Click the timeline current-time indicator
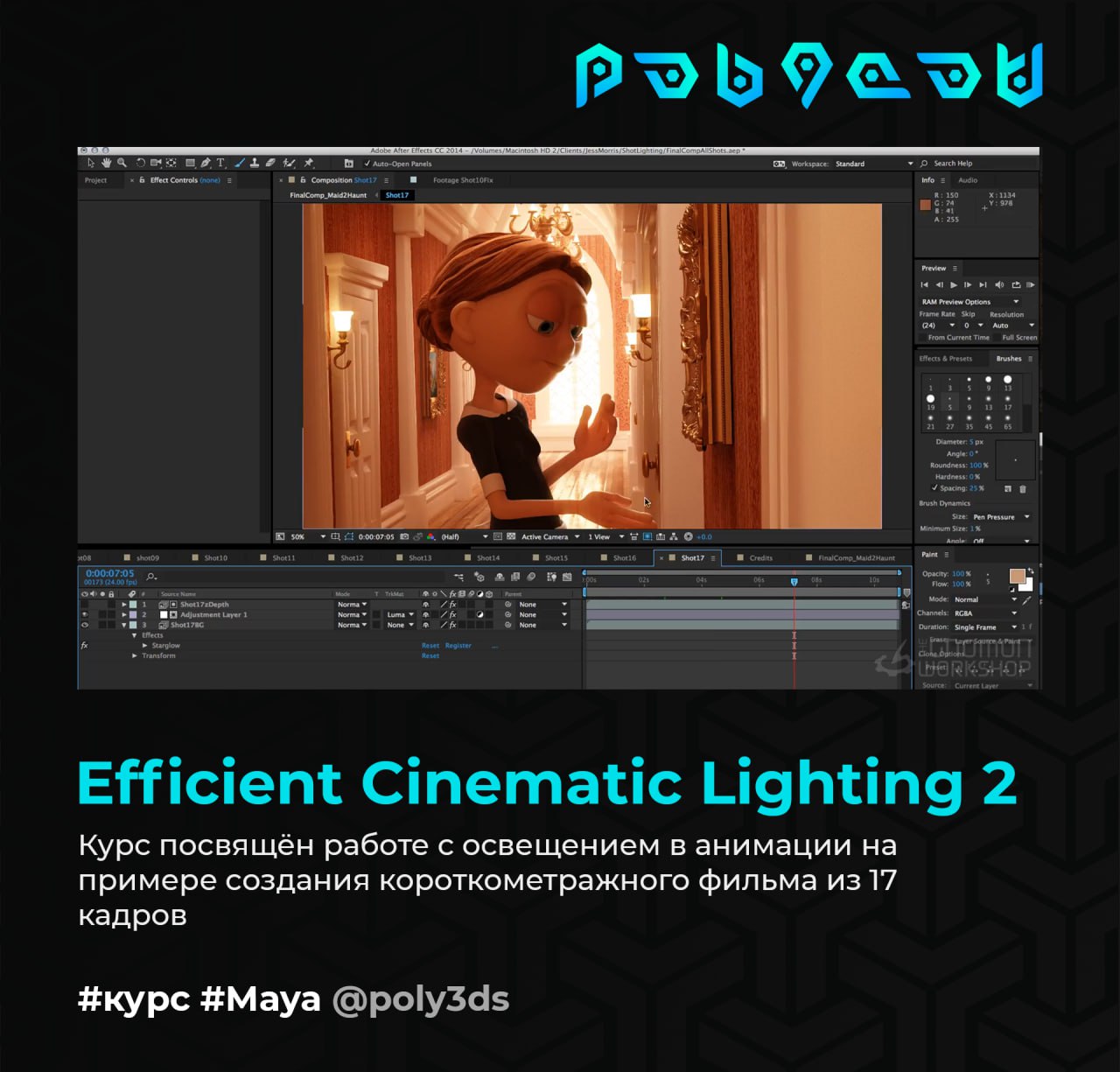The width and height of the screenshot is (1120, 1072). (x=794, y=581)
